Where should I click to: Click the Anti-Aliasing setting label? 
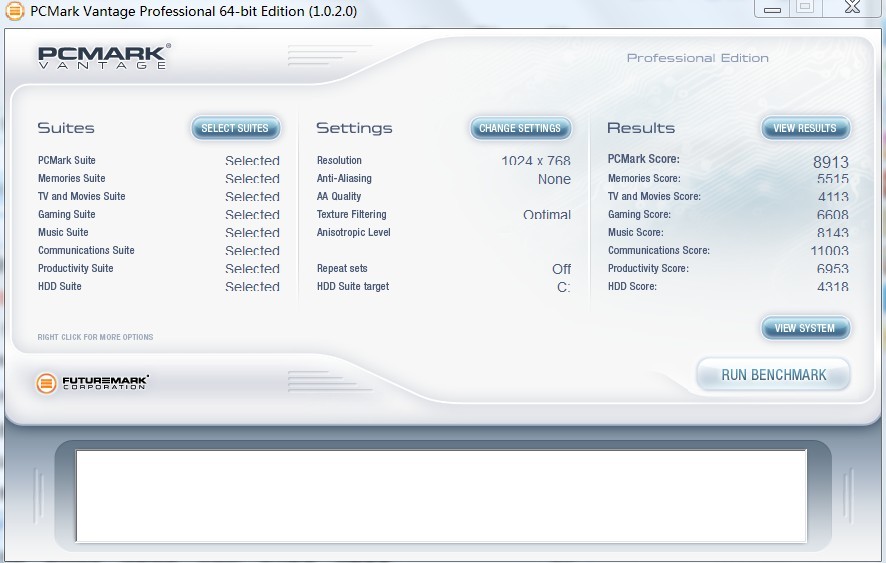(x=344, y=179)
